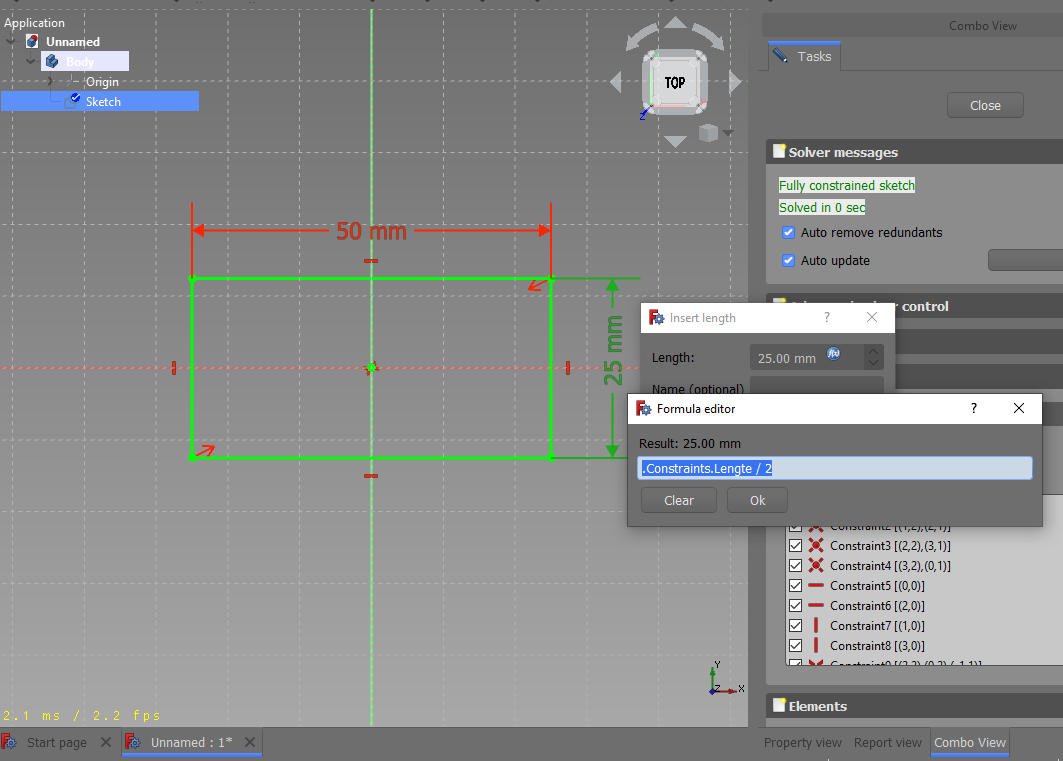Increase the Length value with spinner up arrow

[874, 351]
